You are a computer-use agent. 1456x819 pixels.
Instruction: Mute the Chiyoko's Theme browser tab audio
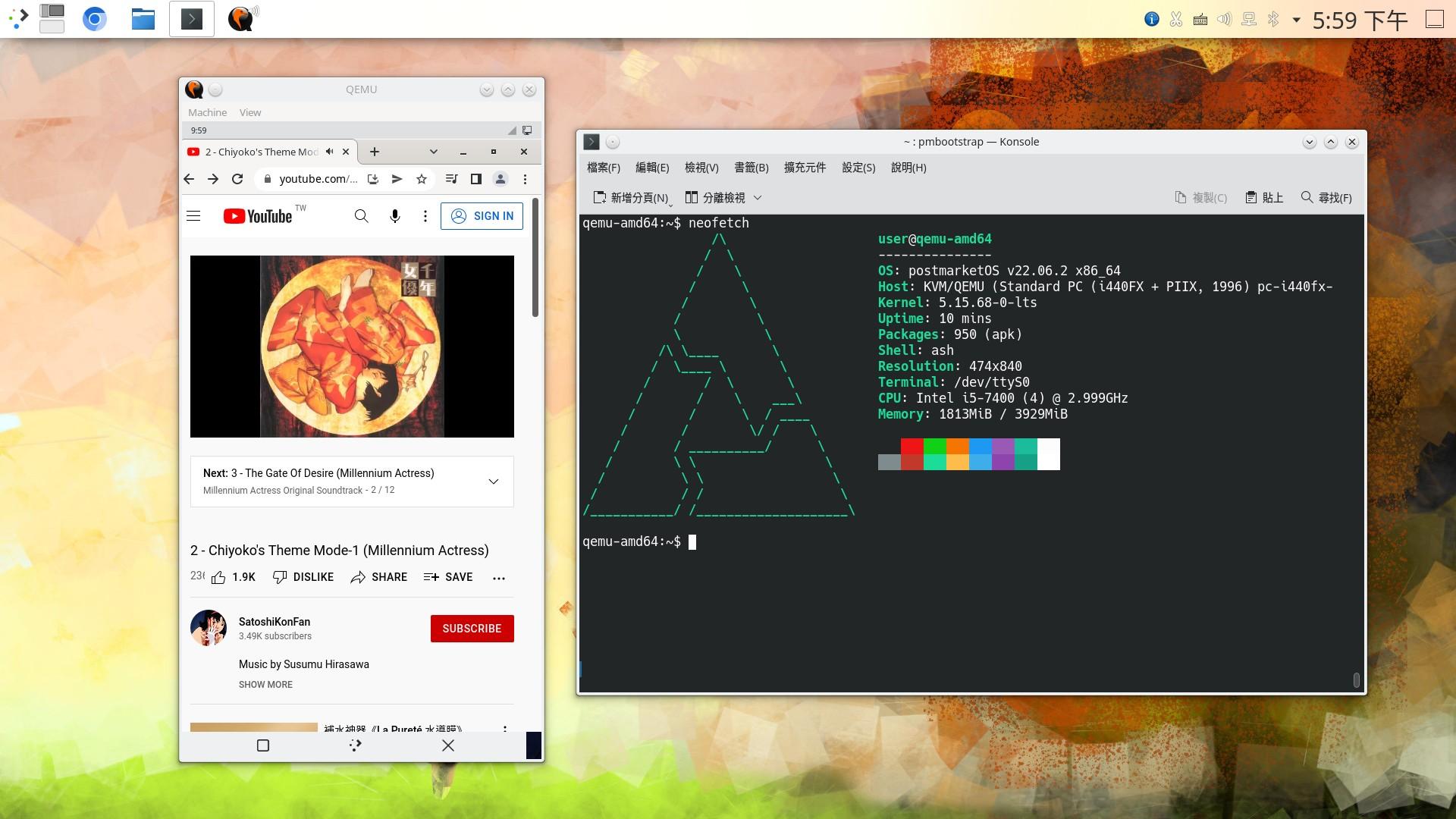[x=330, y=152]
